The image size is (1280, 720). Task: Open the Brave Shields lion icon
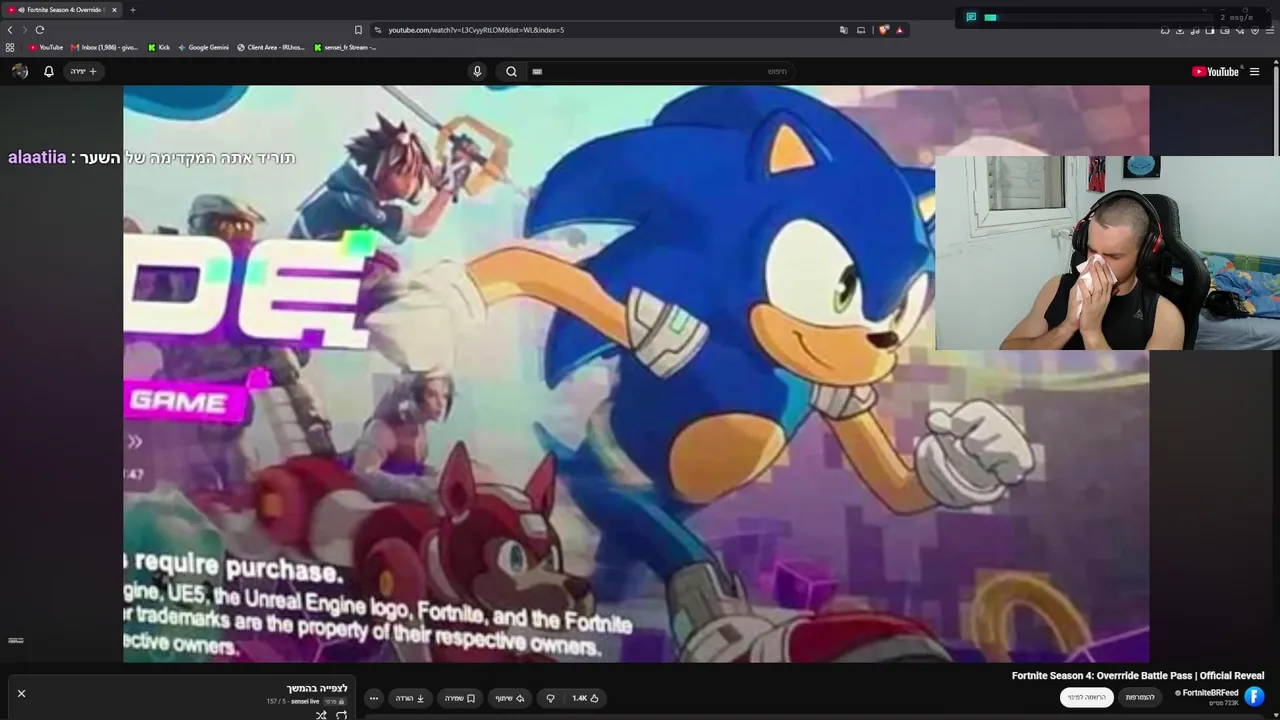tap(884, 30)
